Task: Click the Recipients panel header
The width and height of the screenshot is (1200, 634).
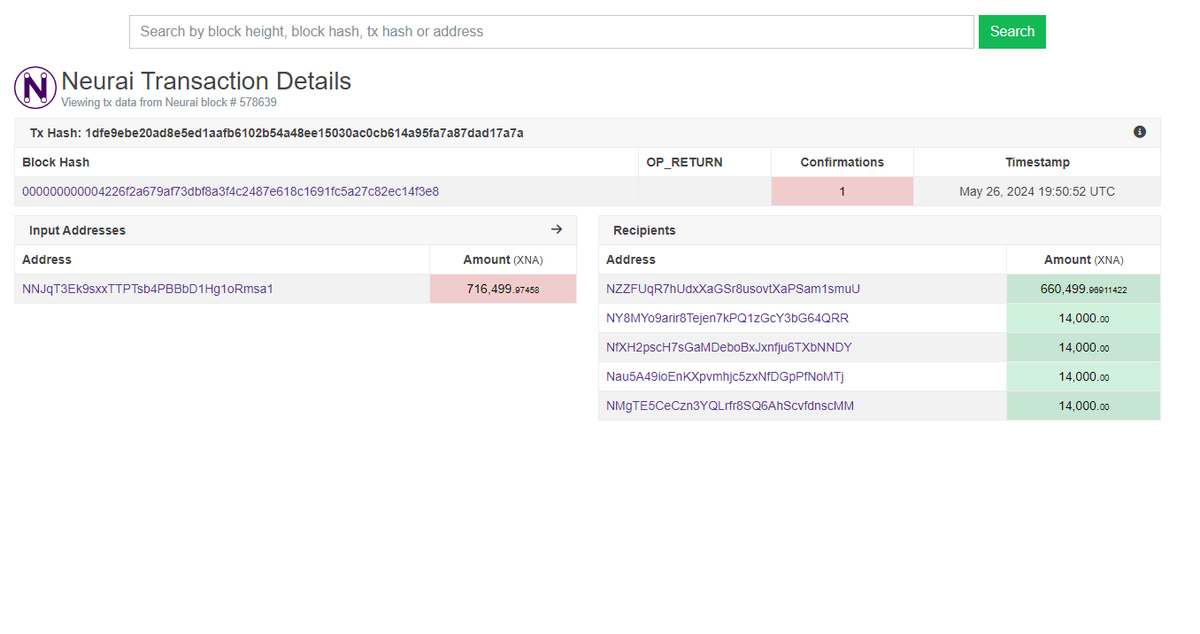Action: [644, 230]
